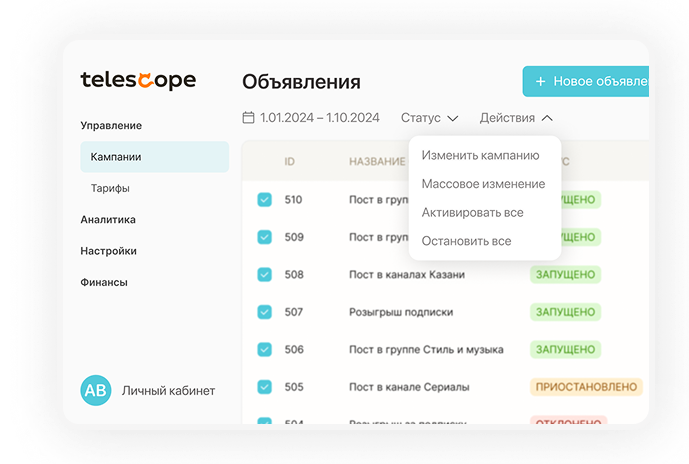Click the Telescope logo
The image size is (689, 464).
tap(138, 81)
